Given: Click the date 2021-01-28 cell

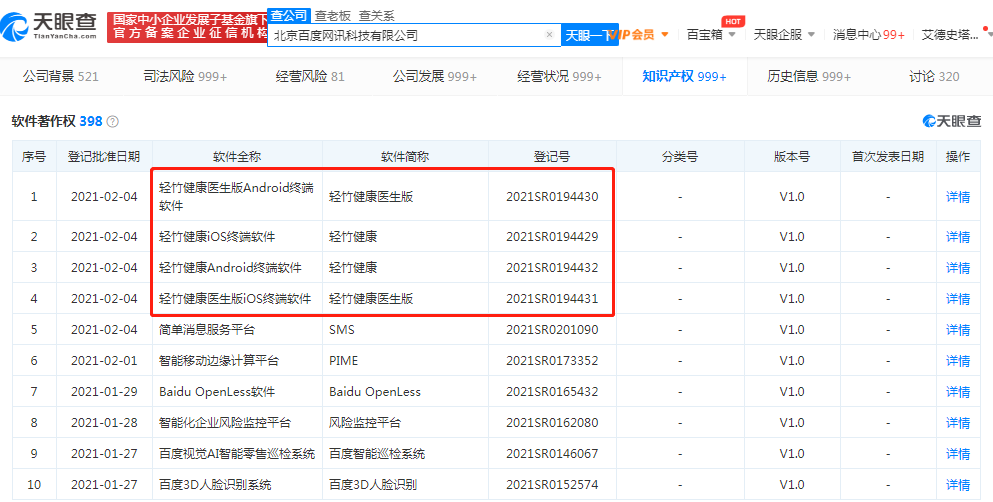Looking at the screenshot, I should click(x=104, y=423).
